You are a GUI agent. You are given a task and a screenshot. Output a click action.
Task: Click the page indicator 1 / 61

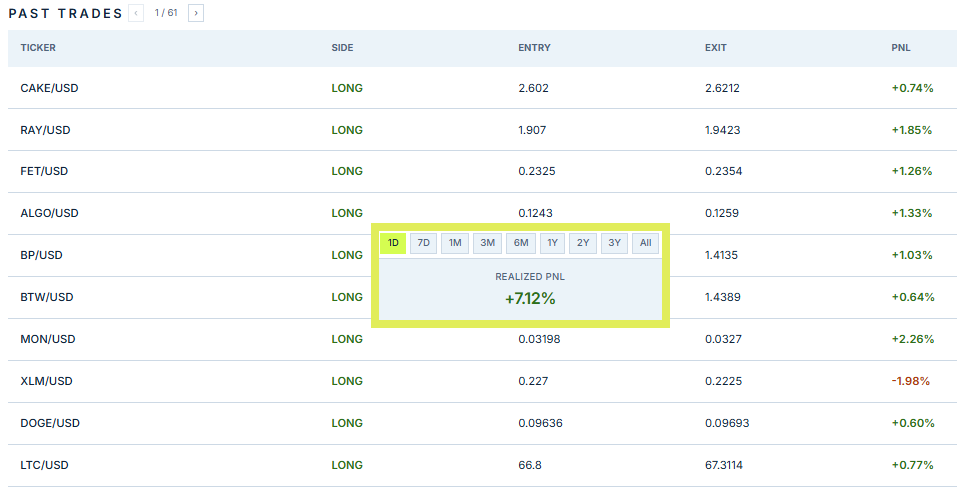point(166,13)
